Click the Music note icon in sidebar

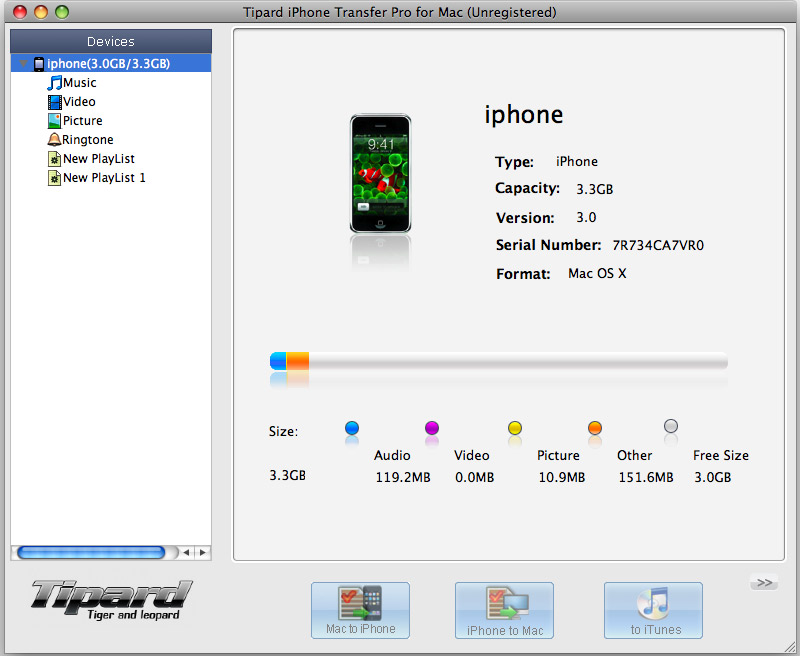[55, 83]
